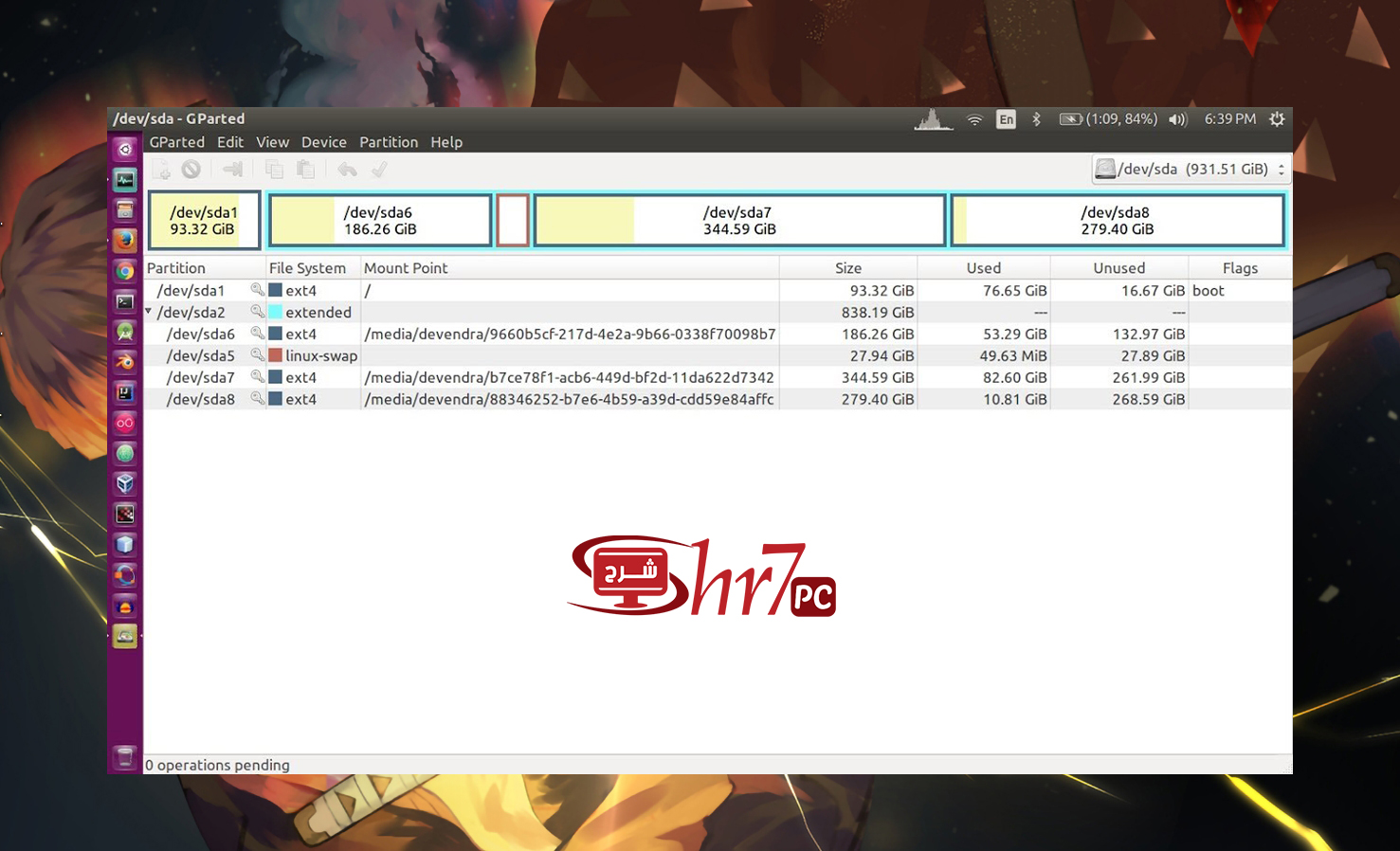The image size is (1400, 851).
Task: Open the Device menu
Action: click(324, 142)
